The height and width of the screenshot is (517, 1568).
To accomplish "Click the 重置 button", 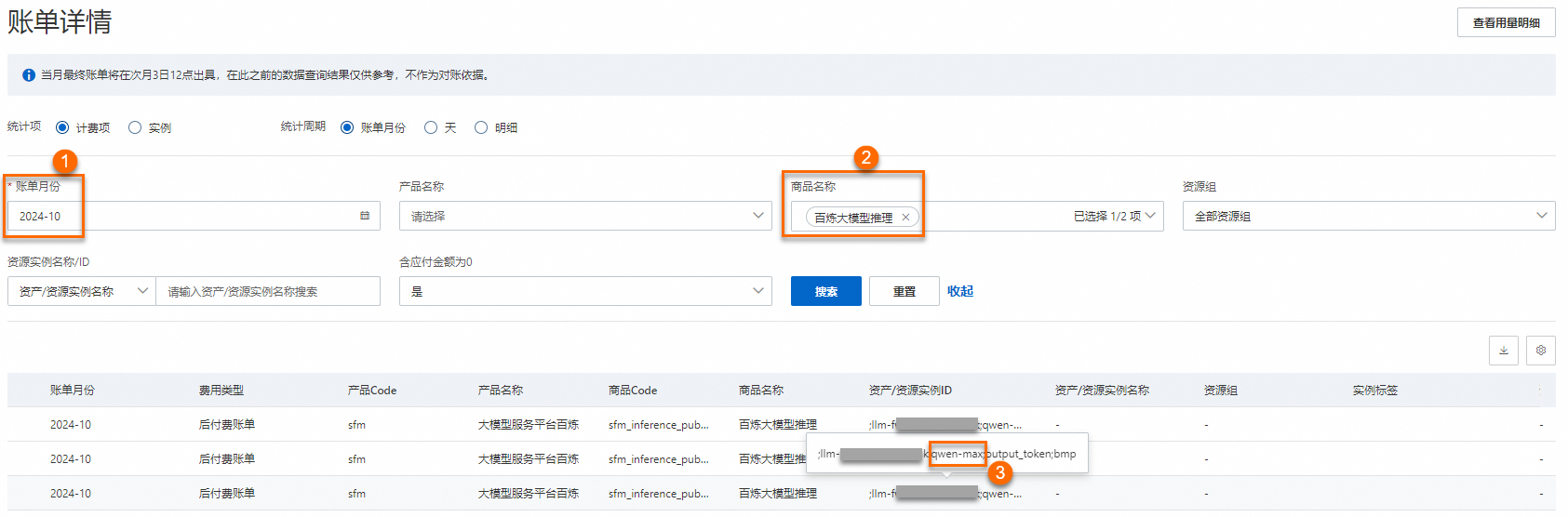I will (905, 291).
